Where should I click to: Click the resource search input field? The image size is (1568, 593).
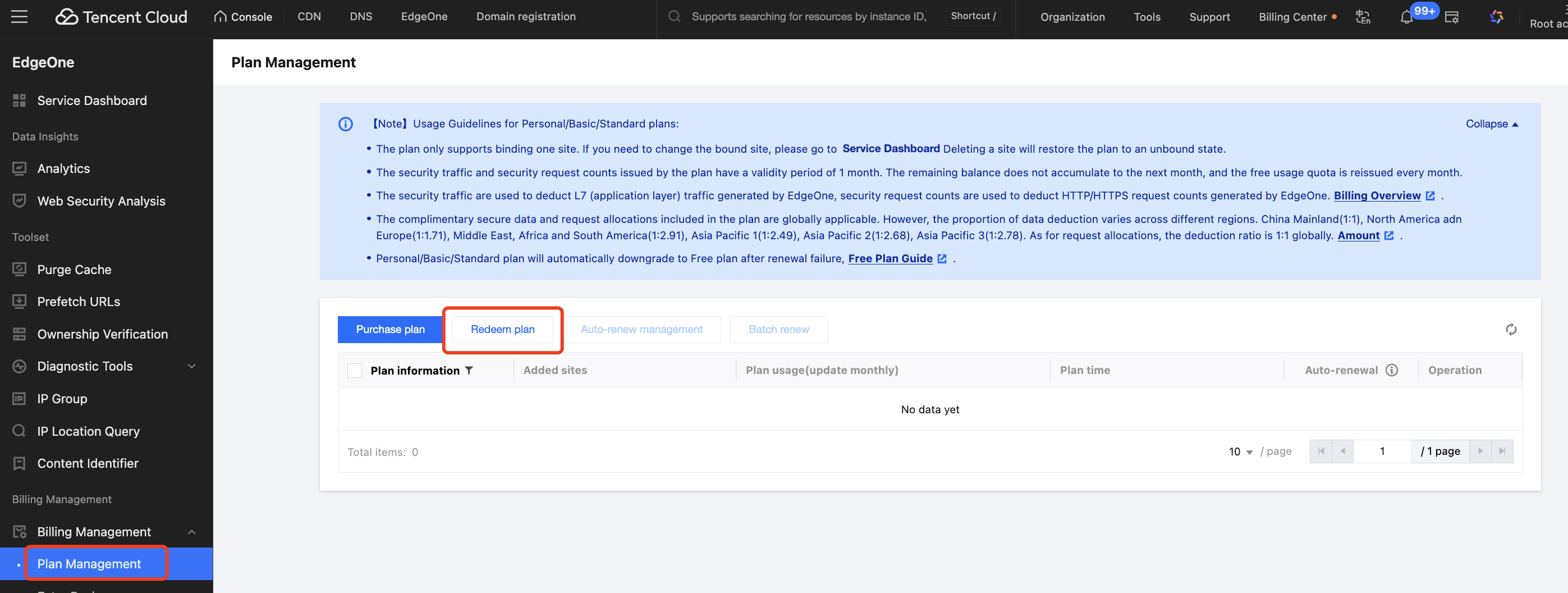(x=808, y=16)
